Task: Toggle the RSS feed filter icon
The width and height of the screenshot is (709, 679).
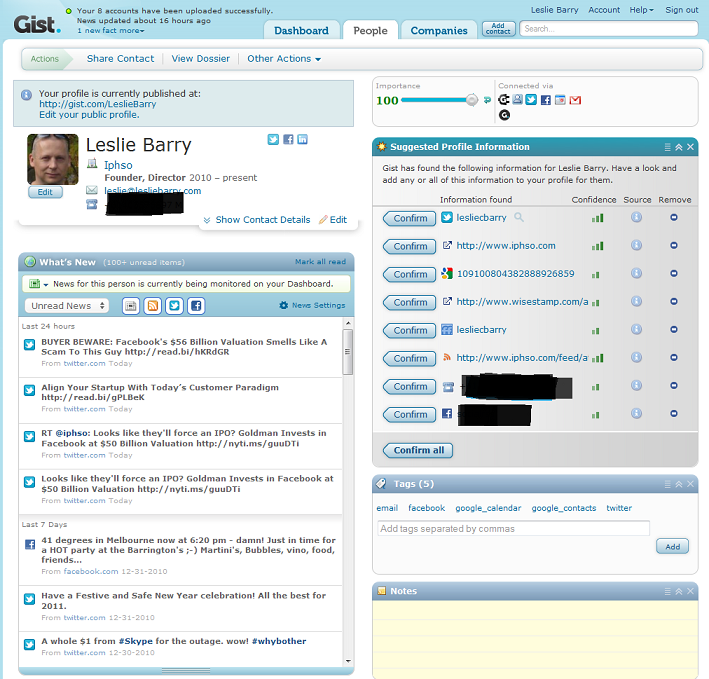Action: click(153, 306)
